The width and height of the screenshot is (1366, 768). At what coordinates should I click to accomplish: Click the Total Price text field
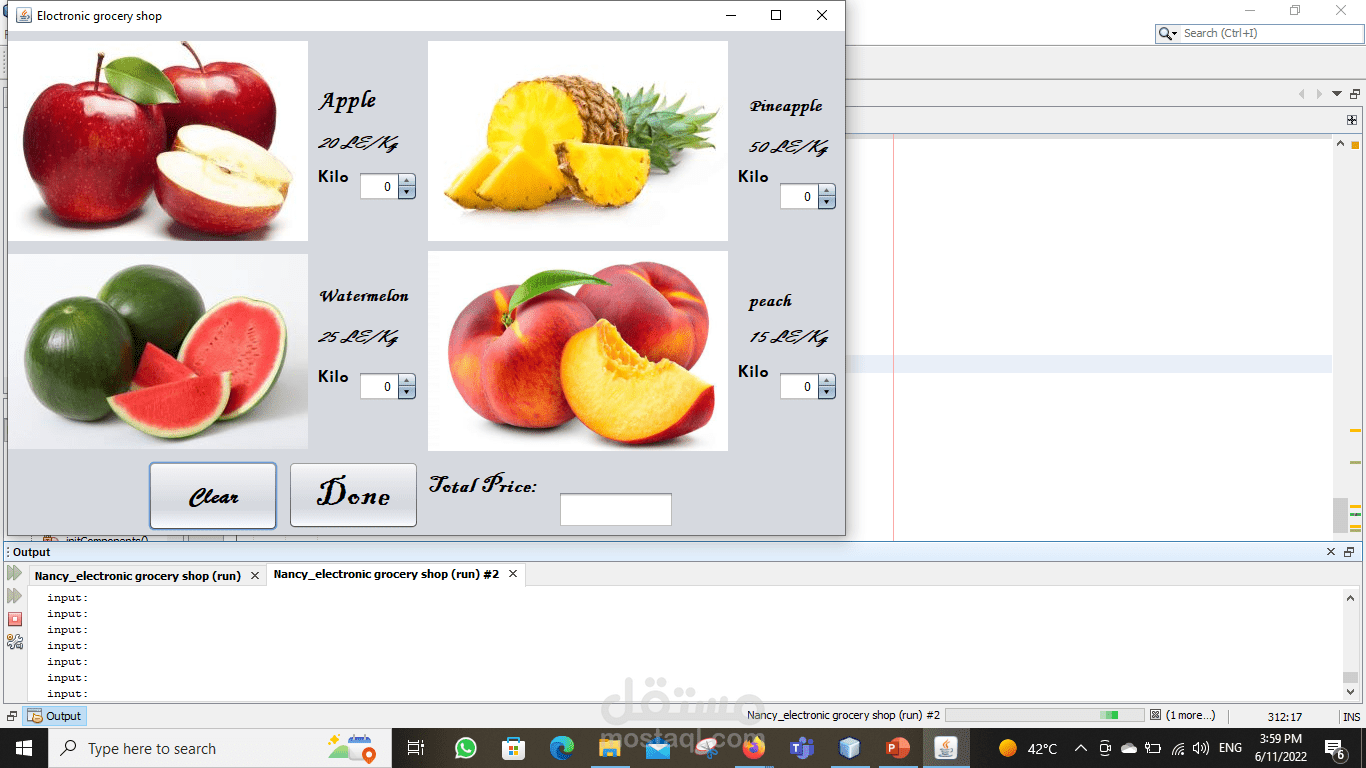tap(615, 509)
